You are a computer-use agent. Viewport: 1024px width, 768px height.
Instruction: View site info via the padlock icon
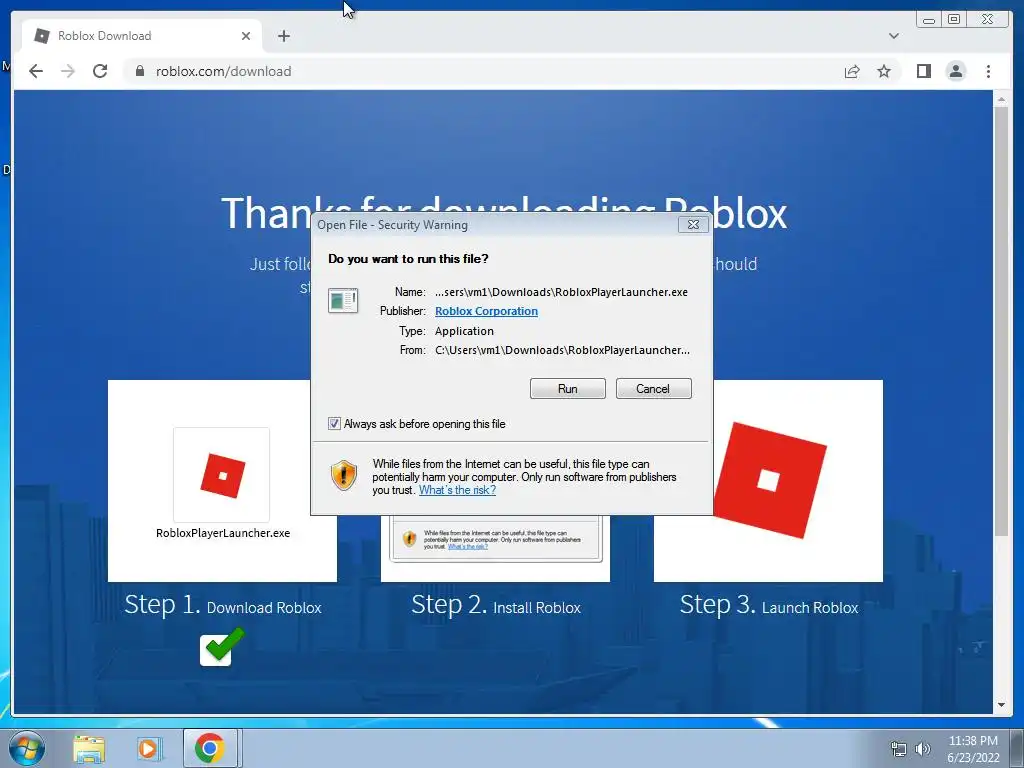pos(139,71)
